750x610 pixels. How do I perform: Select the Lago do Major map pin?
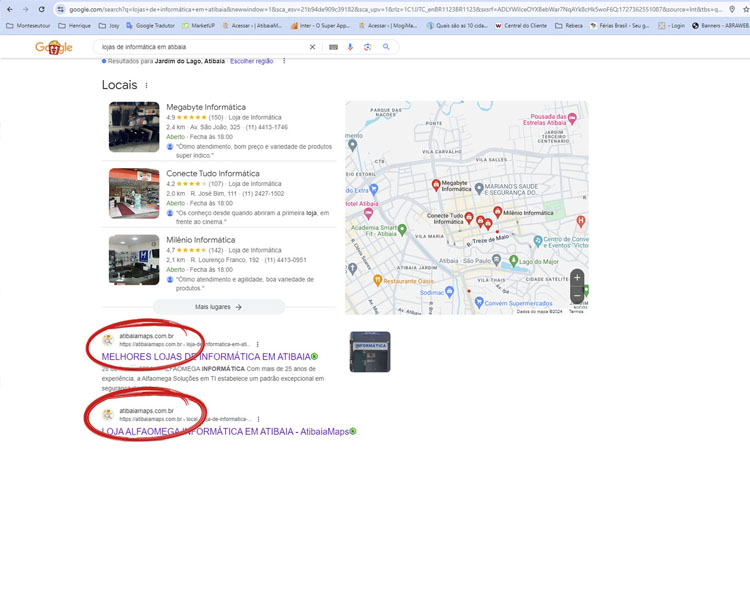click(x=513, y=261)
